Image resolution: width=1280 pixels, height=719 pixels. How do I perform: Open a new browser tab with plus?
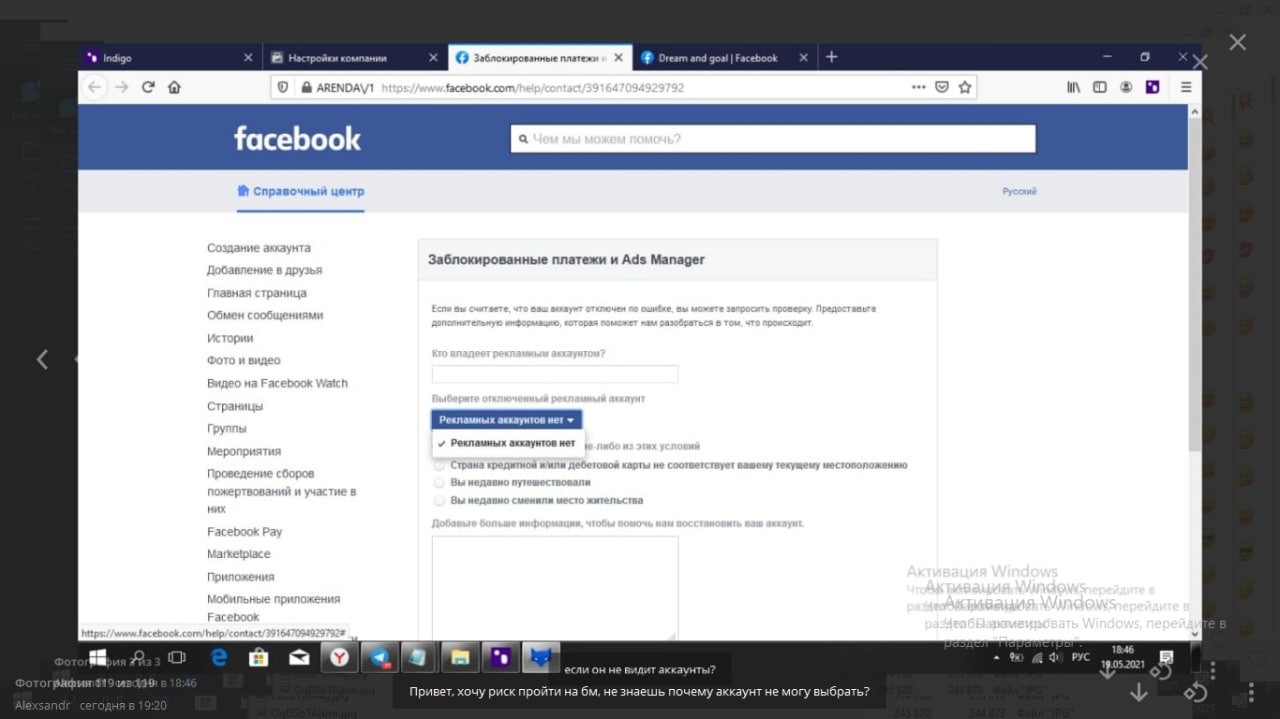[831, 57]
